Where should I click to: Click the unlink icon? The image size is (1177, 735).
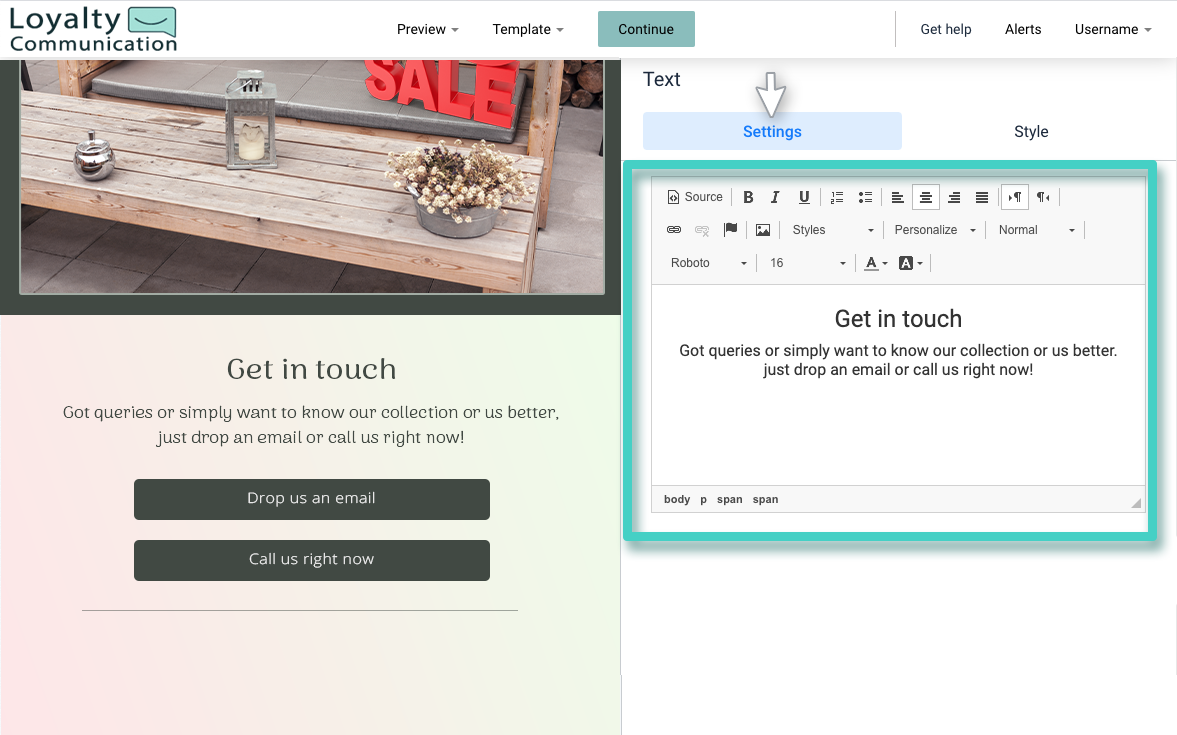tap(702, 230)
